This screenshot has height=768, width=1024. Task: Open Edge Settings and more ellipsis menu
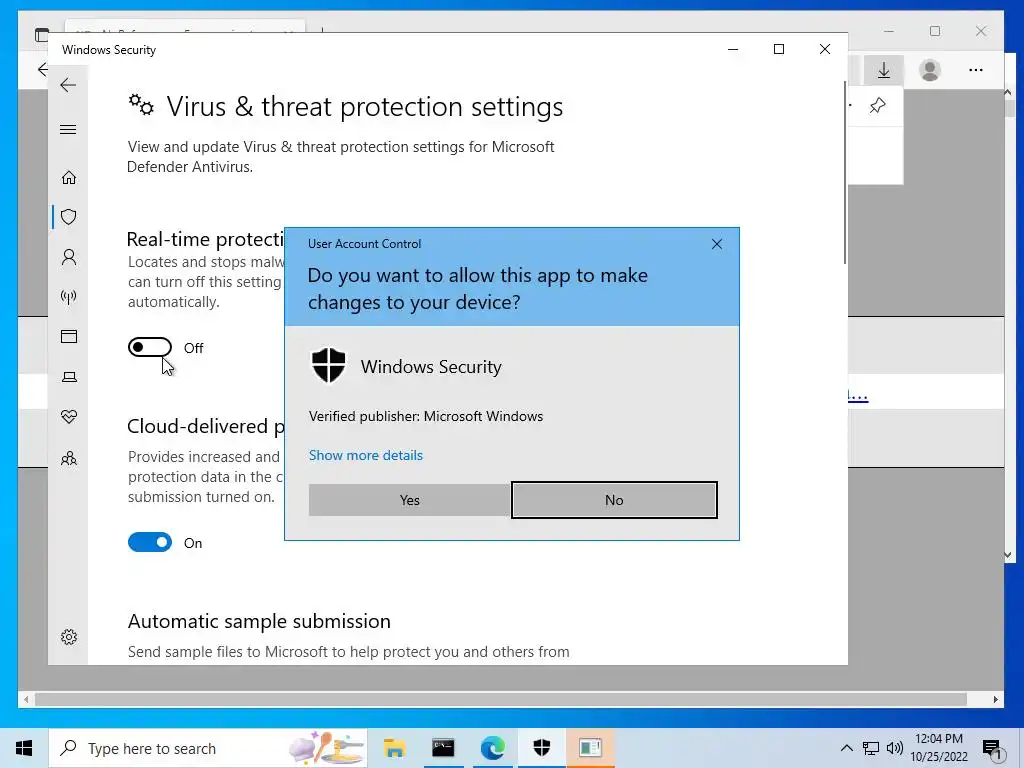(976, 70)
